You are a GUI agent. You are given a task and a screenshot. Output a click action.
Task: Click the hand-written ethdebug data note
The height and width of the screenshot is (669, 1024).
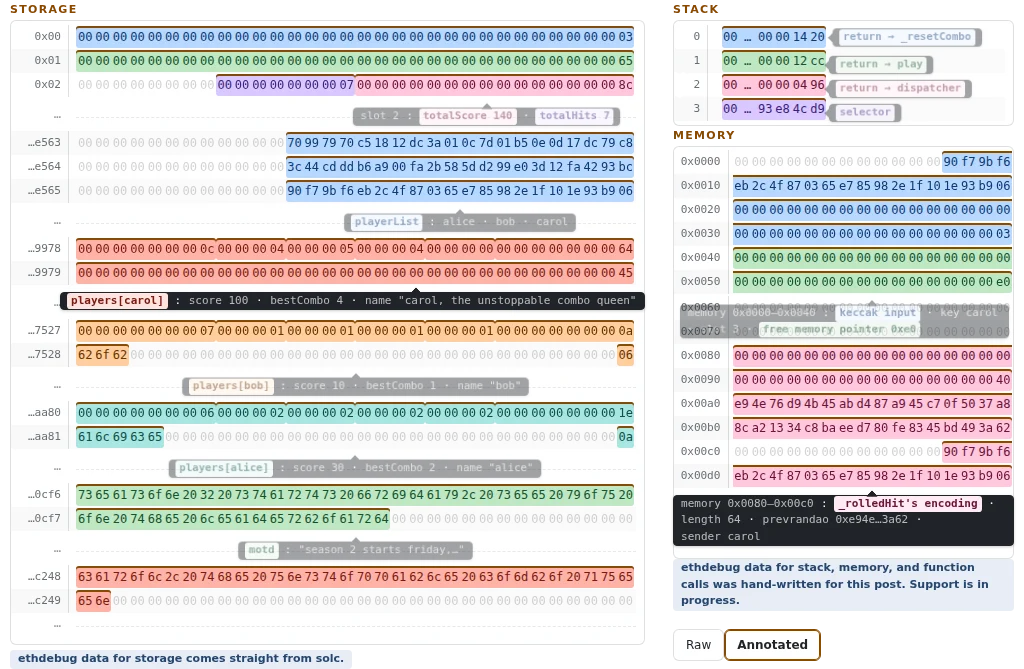[x=843, y=584]
